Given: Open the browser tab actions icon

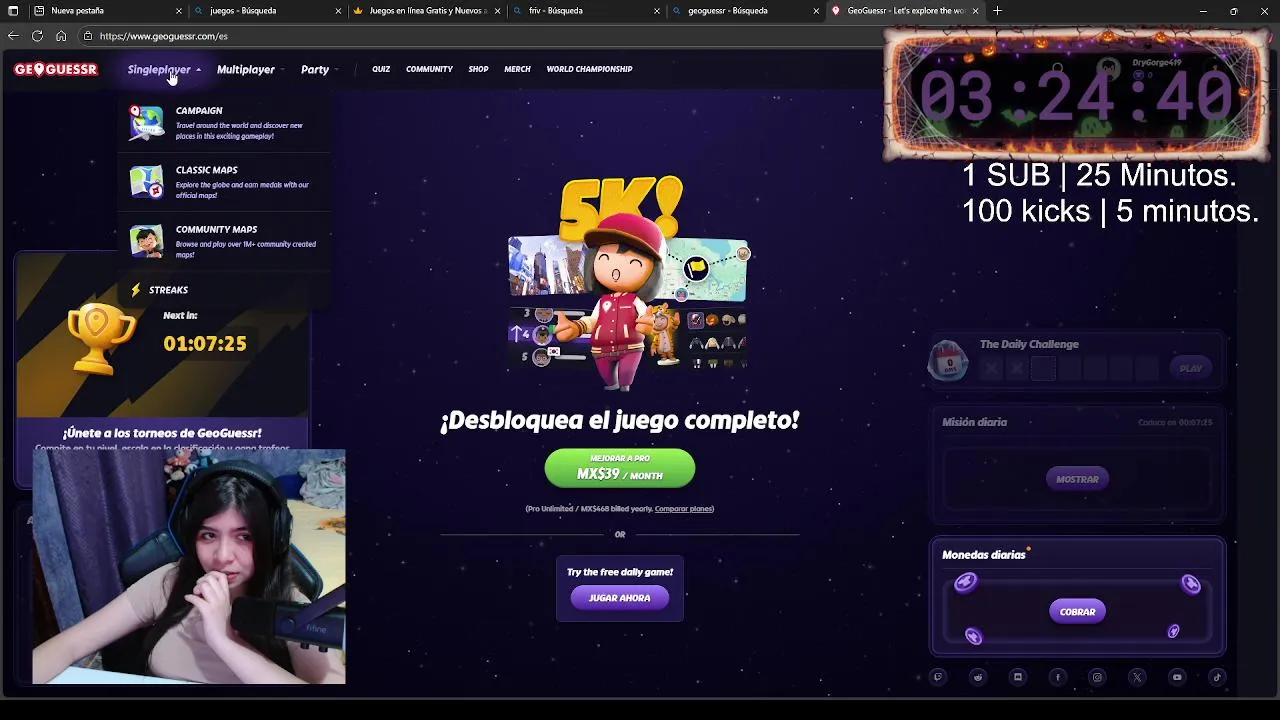Looking at the screenshot, I should click(x=13, y=11).
